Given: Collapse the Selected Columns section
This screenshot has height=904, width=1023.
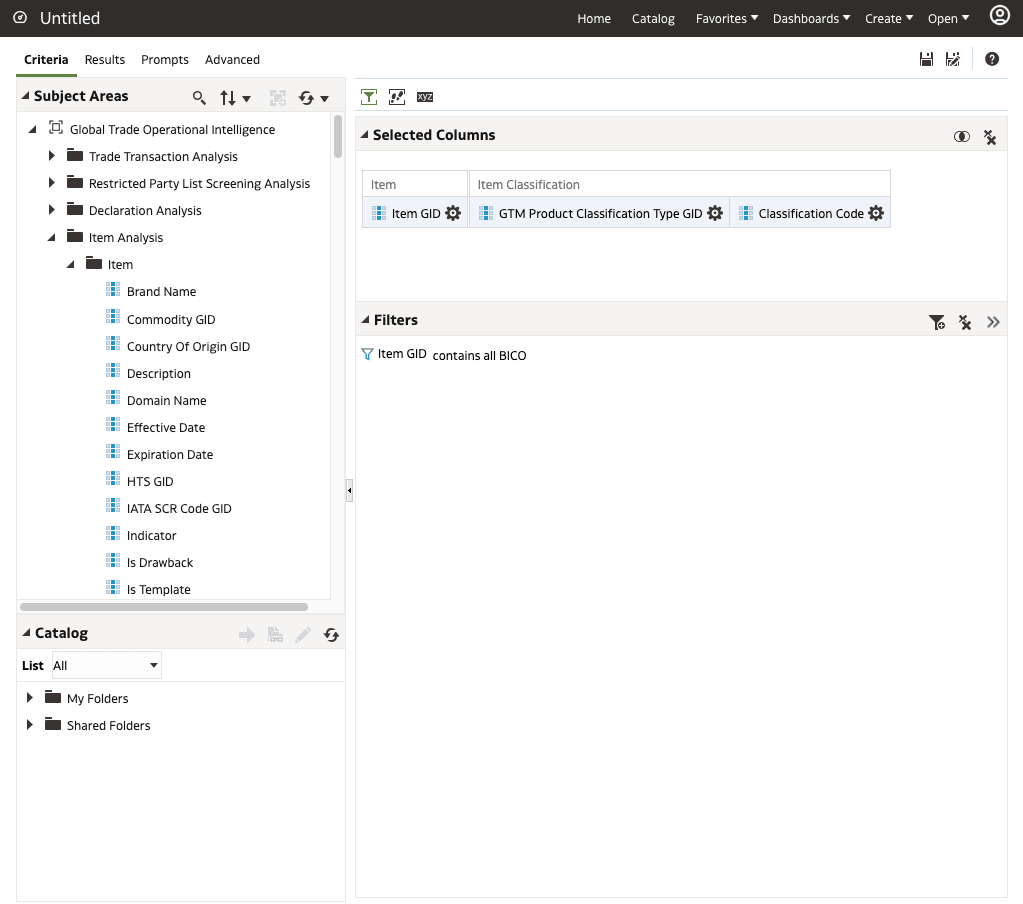Looking at the screenshot, I should (365, 134).
